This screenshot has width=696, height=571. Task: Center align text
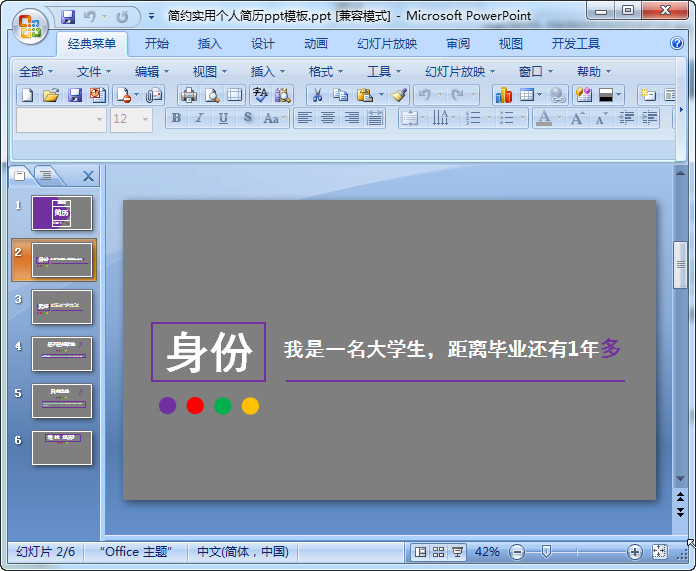click(328, 118)
